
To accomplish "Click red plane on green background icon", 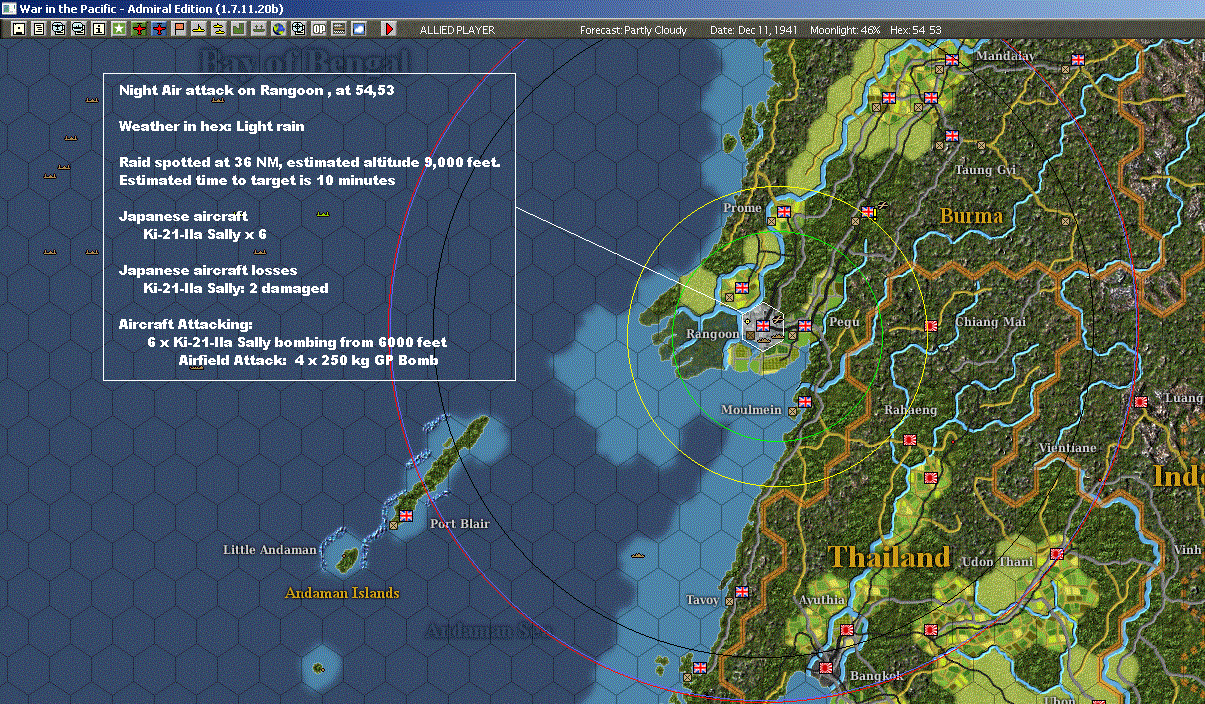I will [139, 30].
